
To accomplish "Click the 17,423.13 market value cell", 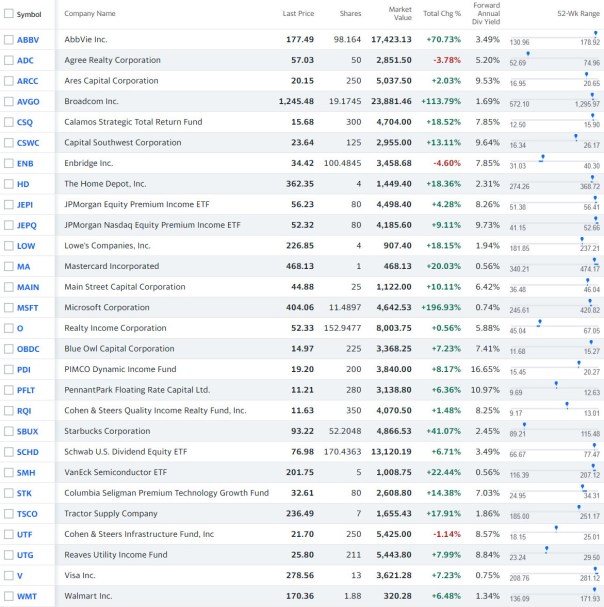I will tap(391, 39).
